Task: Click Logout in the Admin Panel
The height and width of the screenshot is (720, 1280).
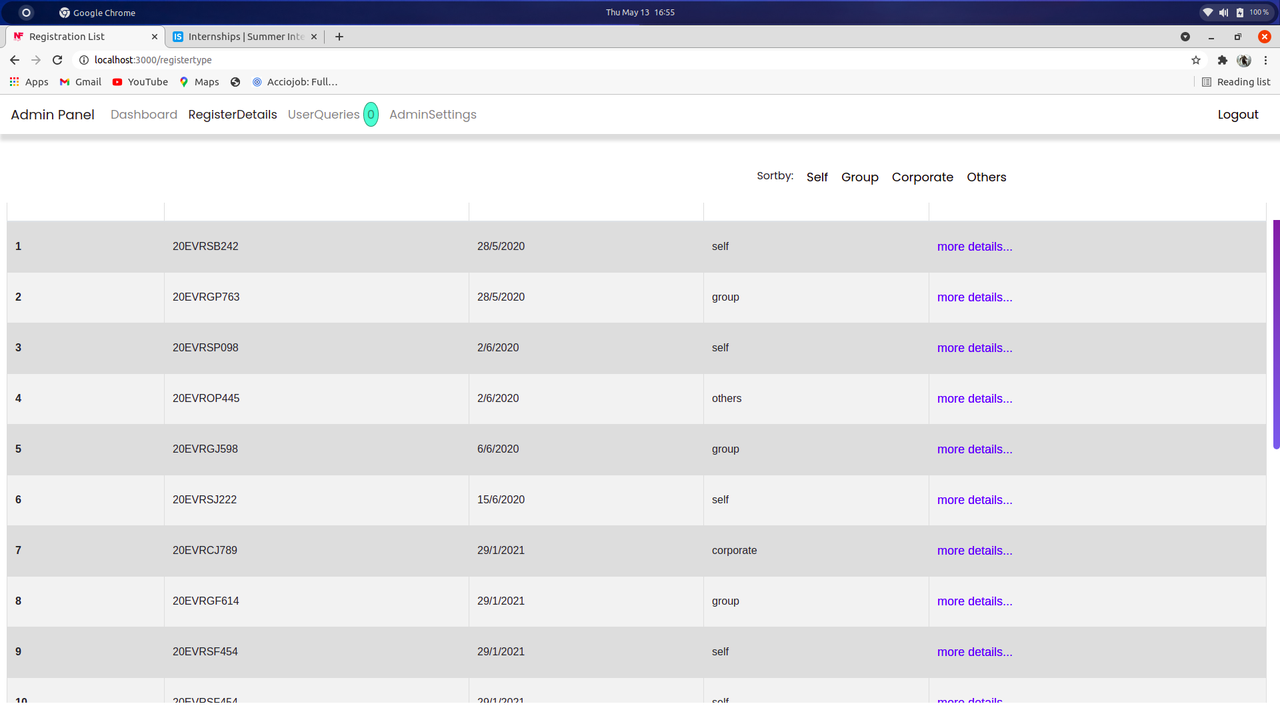Action: (1238, 114)
